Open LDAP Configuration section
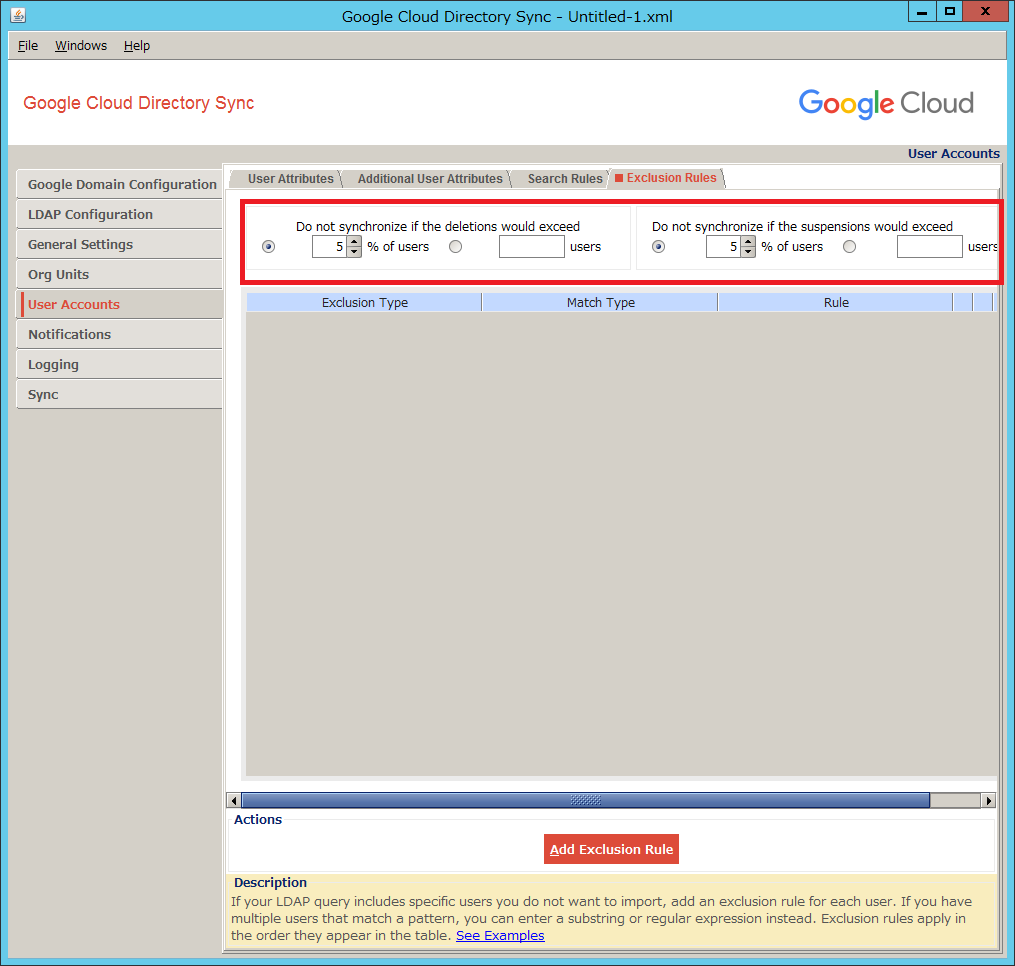The width and height of the screenshot is (1015, 966). click(x=120, y=214)
